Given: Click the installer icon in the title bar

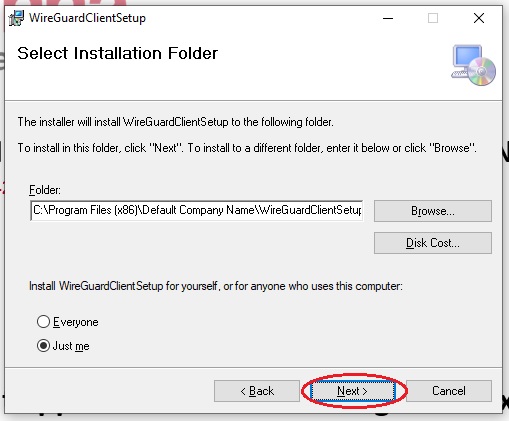Looking at the screenshot, I should coord(16,18).
